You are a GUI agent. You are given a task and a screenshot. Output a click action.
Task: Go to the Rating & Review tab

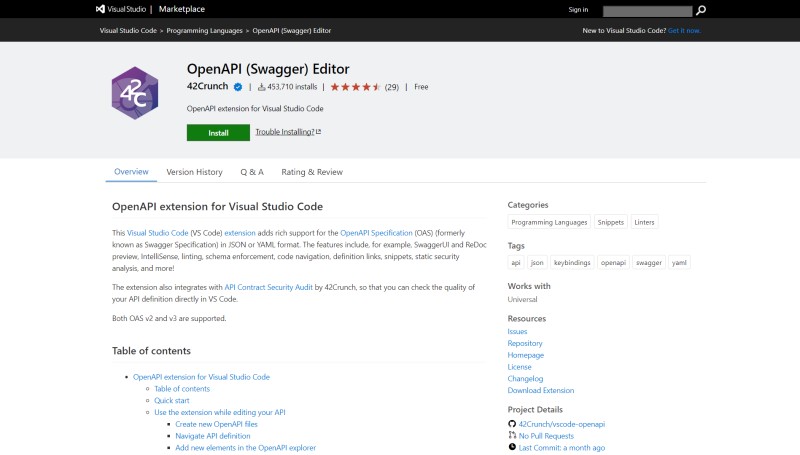pos(312,172)
